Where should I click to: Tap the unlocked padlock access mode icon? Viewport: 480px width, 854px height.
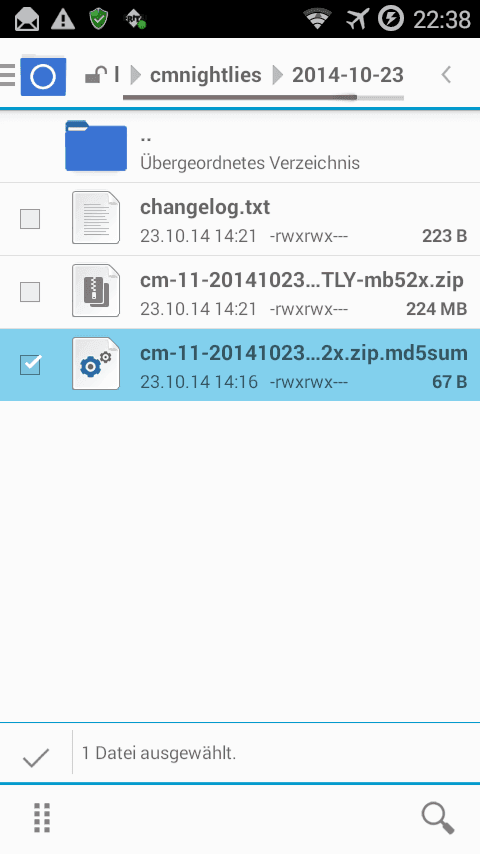click(96, 75)
